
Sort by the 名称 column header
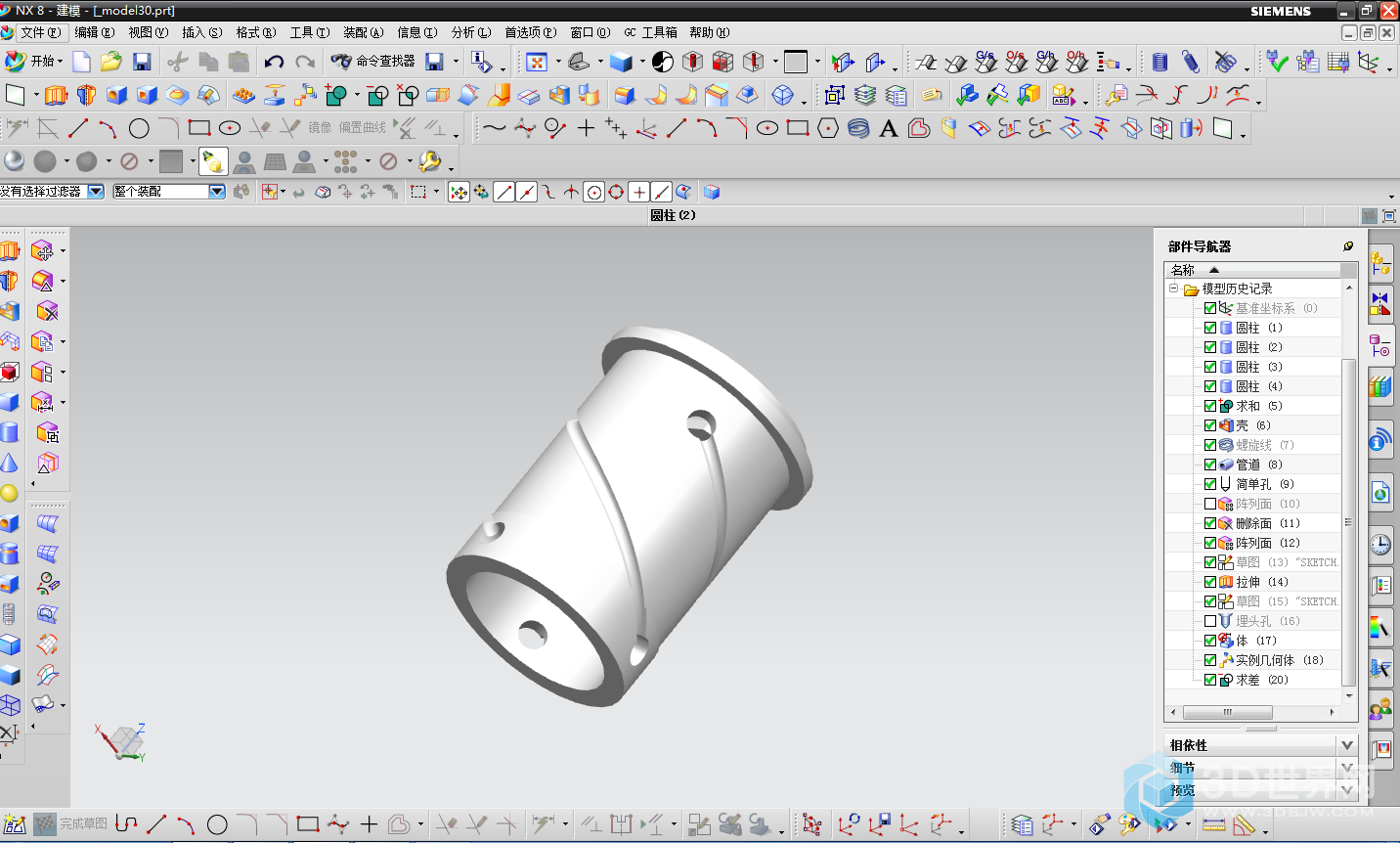tap(1252, 270)
